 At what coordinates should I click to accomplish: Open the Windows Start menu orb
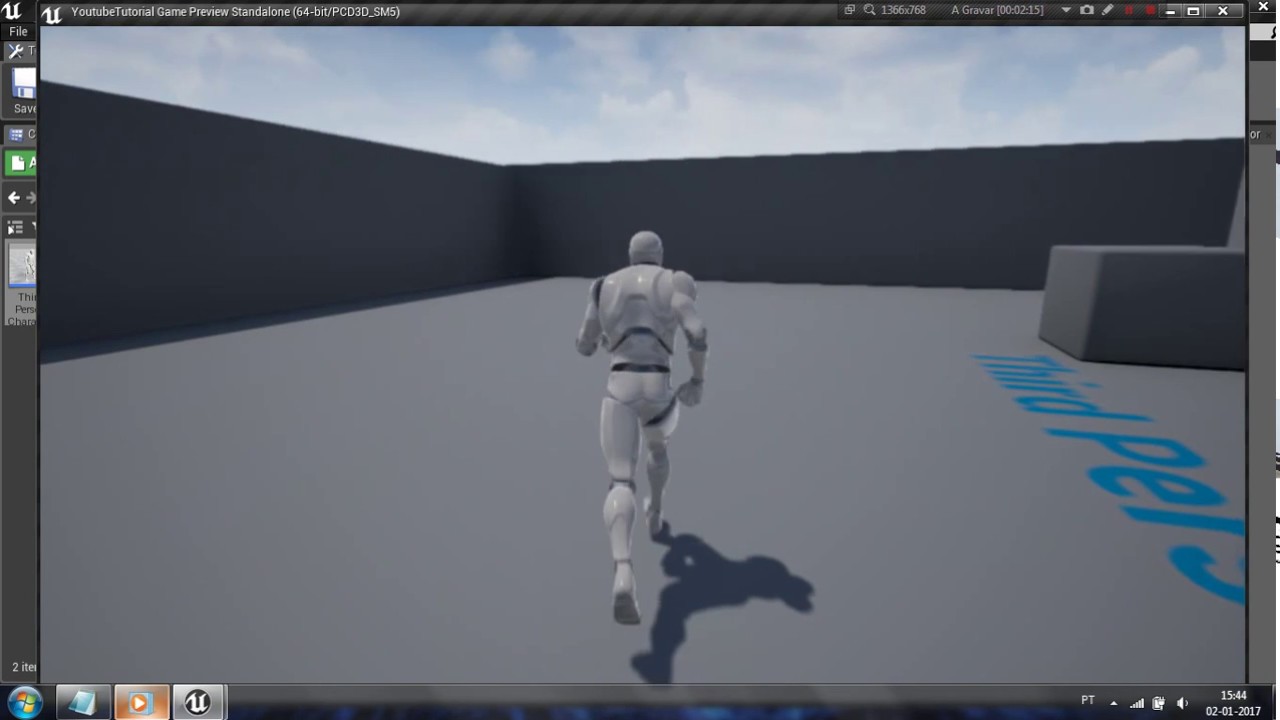(x=24, y=702)
